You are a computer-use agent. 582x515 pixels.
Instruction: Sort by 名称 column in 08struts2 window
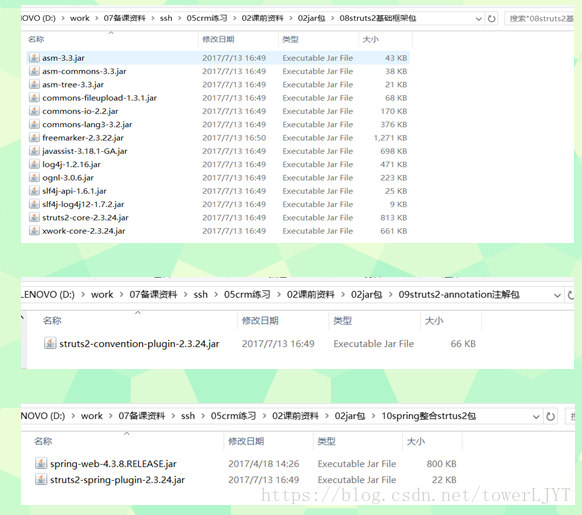click(x=36, y=39)
